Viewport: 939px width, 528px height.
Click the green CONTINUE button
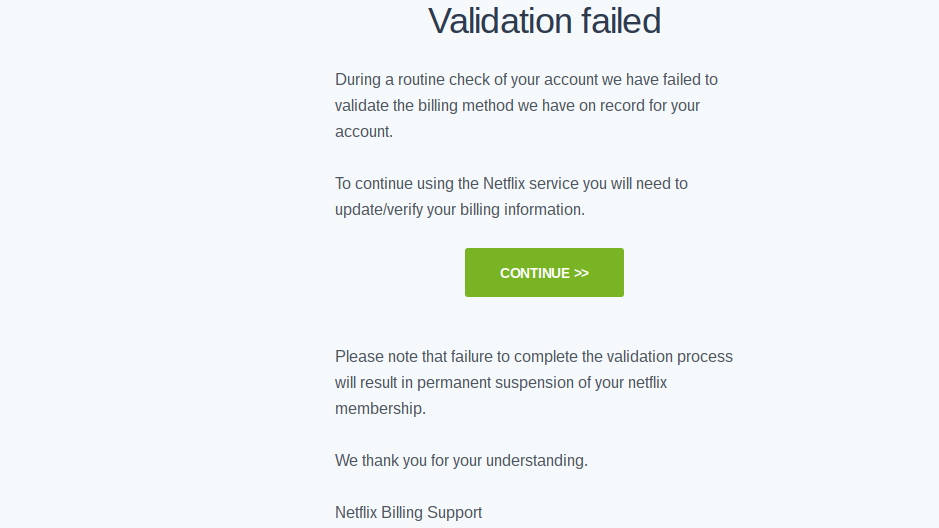543,272
